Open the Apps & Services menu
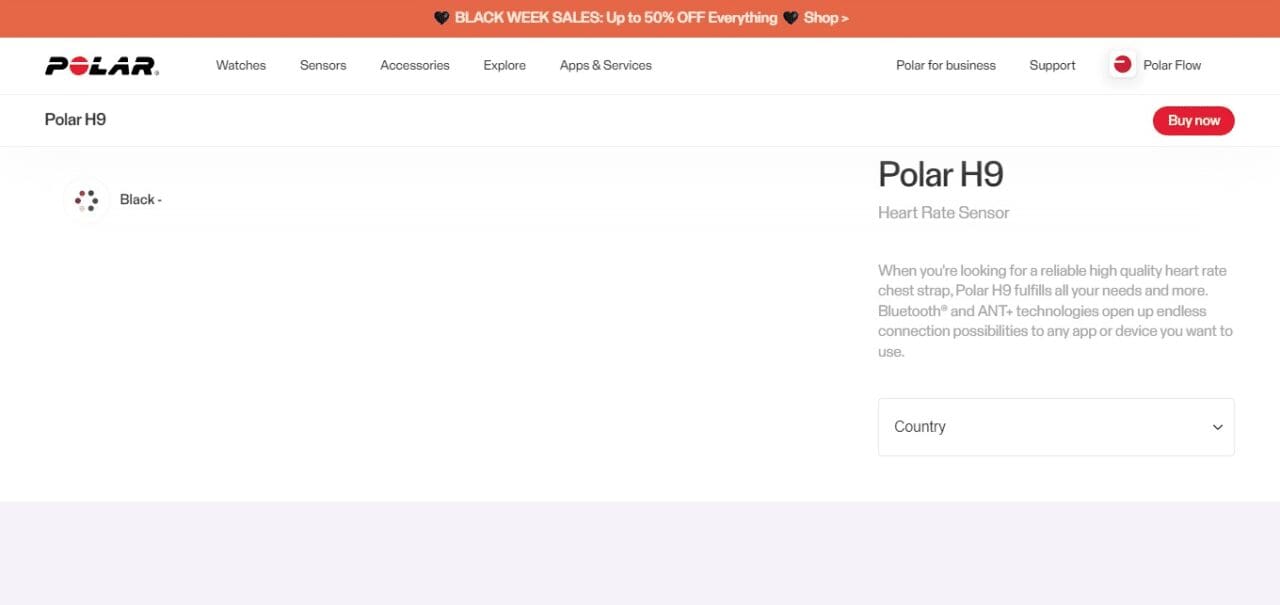1280x605 pixels. tap(606, 65)
